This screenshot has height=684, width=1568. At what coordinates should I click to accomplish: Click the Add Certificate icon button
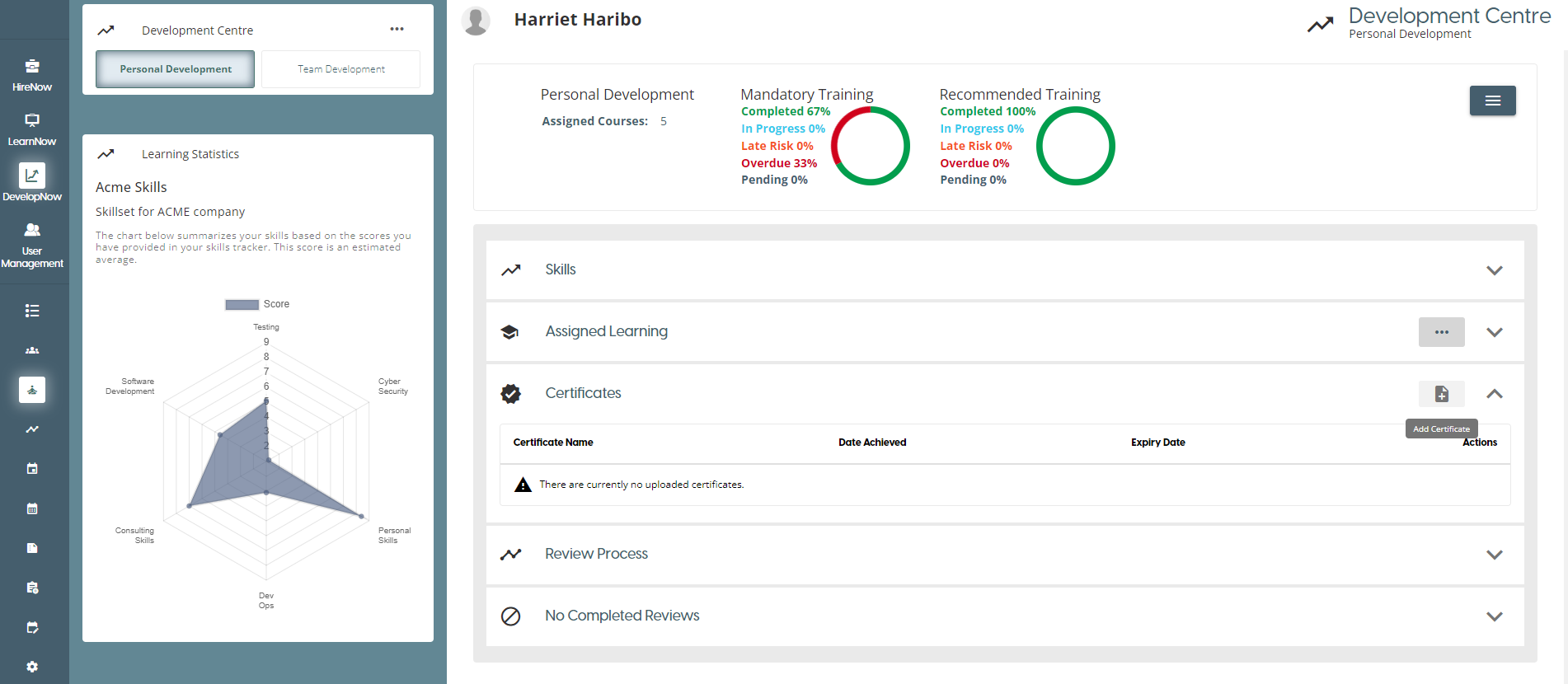coord(1441,394)
